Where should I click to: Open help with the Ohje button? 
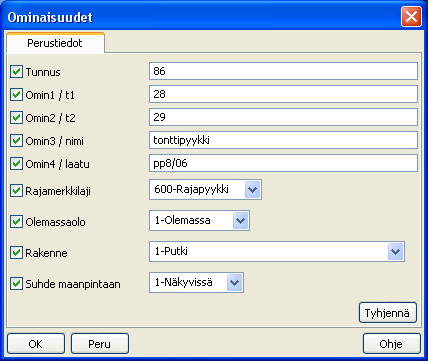click(x=391, y=344)
